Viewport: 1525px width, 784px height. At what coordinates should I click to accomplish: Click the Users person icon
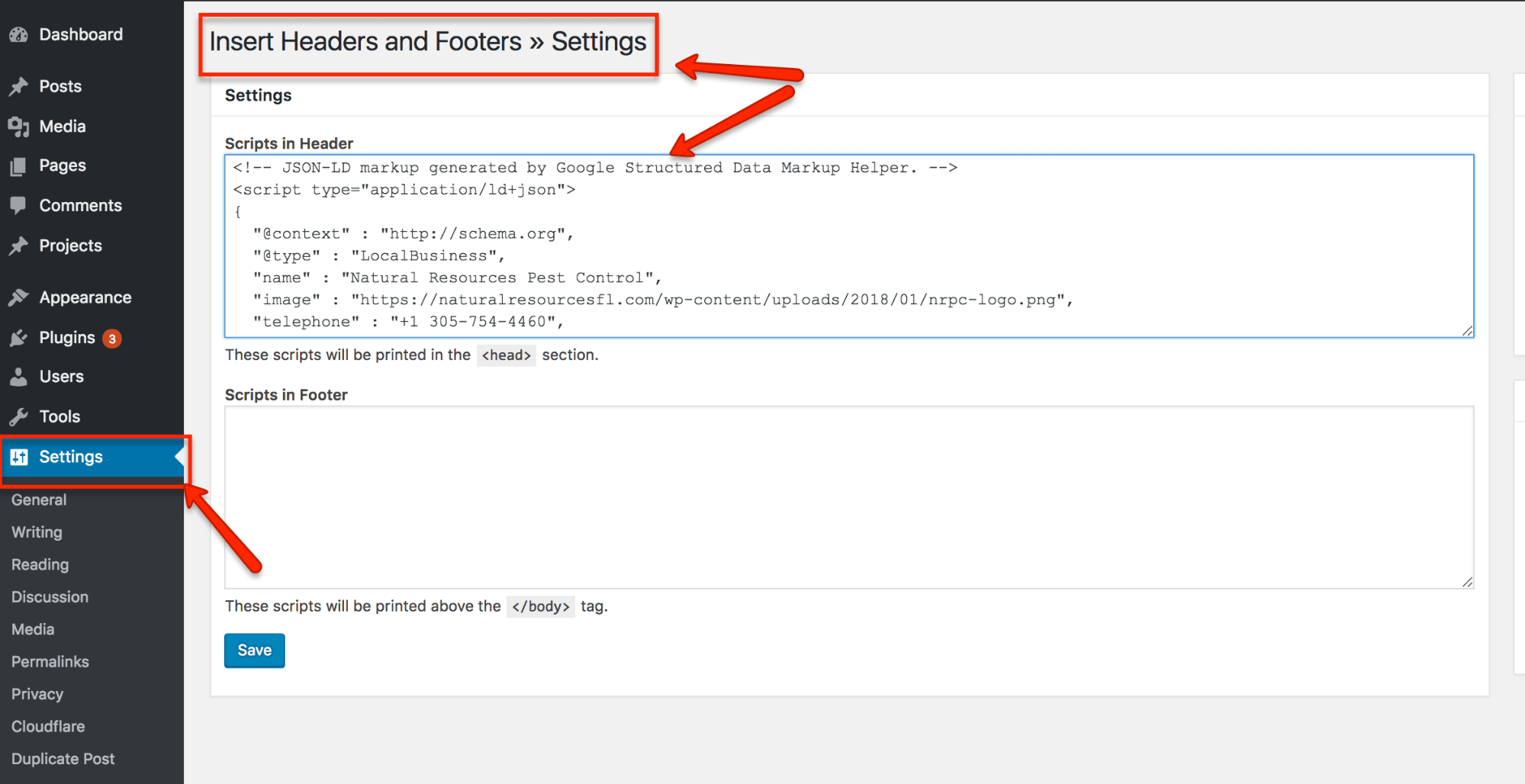point(19,377)
